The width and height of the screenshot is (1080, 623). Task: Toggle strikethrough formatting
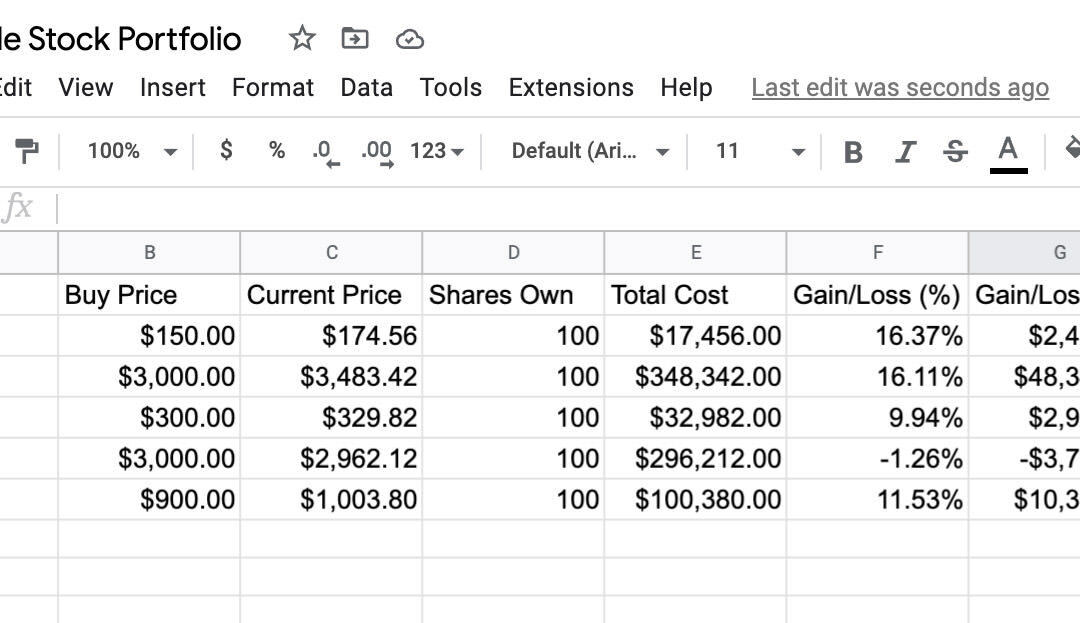955,152
